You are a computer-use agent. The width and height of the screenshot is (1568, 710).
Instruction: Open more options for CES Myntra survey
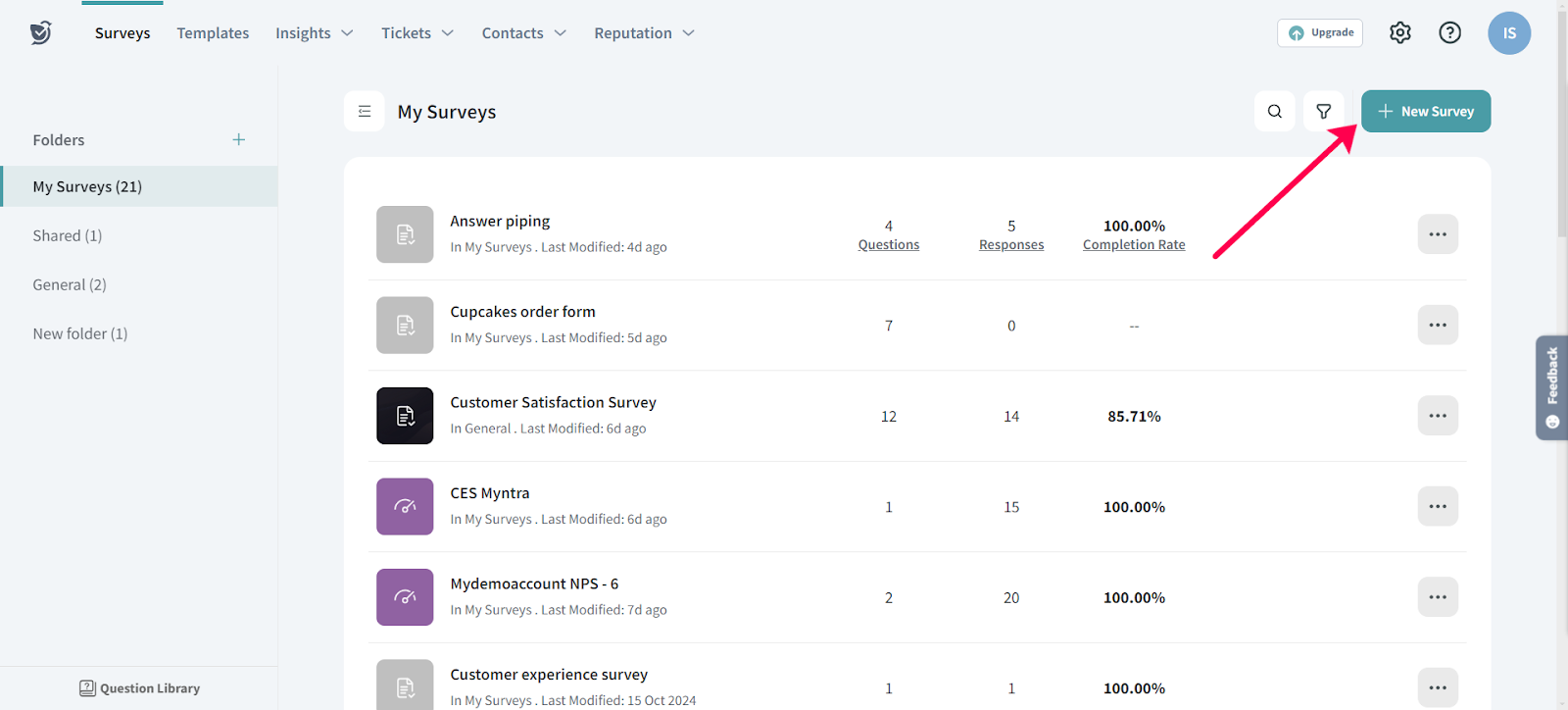coord(1437,507)
